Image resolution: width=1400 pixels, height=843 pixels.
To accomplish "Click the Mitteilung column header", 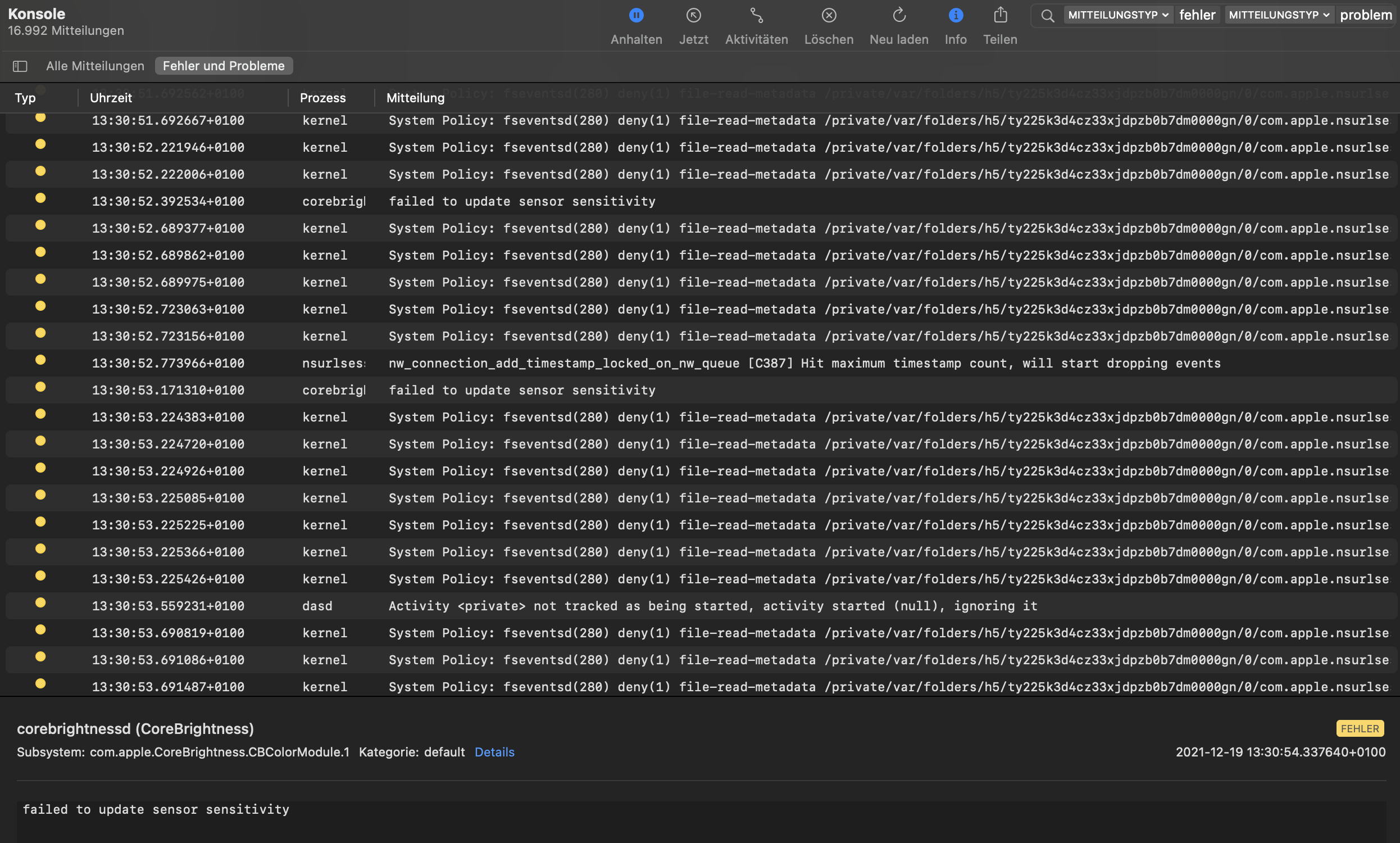I will point(415,98).
